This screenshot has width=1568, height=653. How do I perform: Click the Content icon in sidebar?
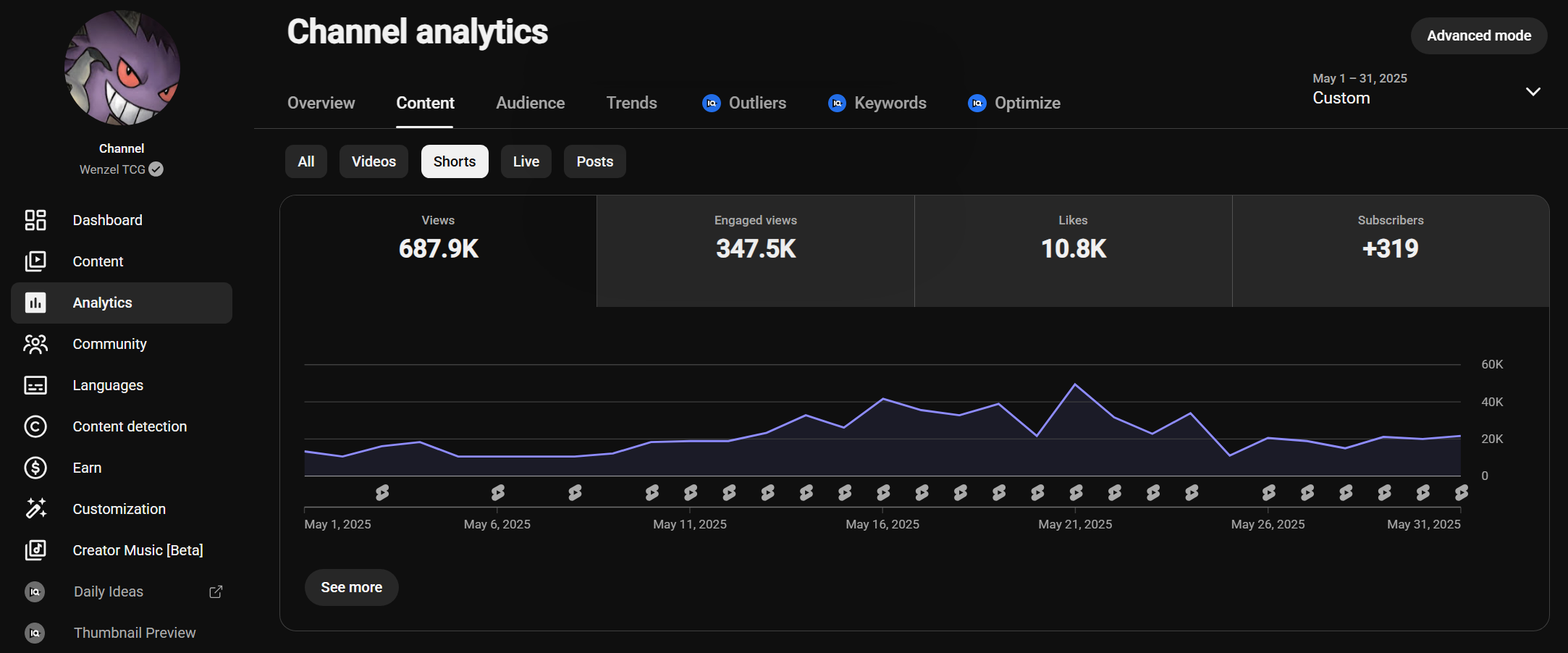point(35,261)
